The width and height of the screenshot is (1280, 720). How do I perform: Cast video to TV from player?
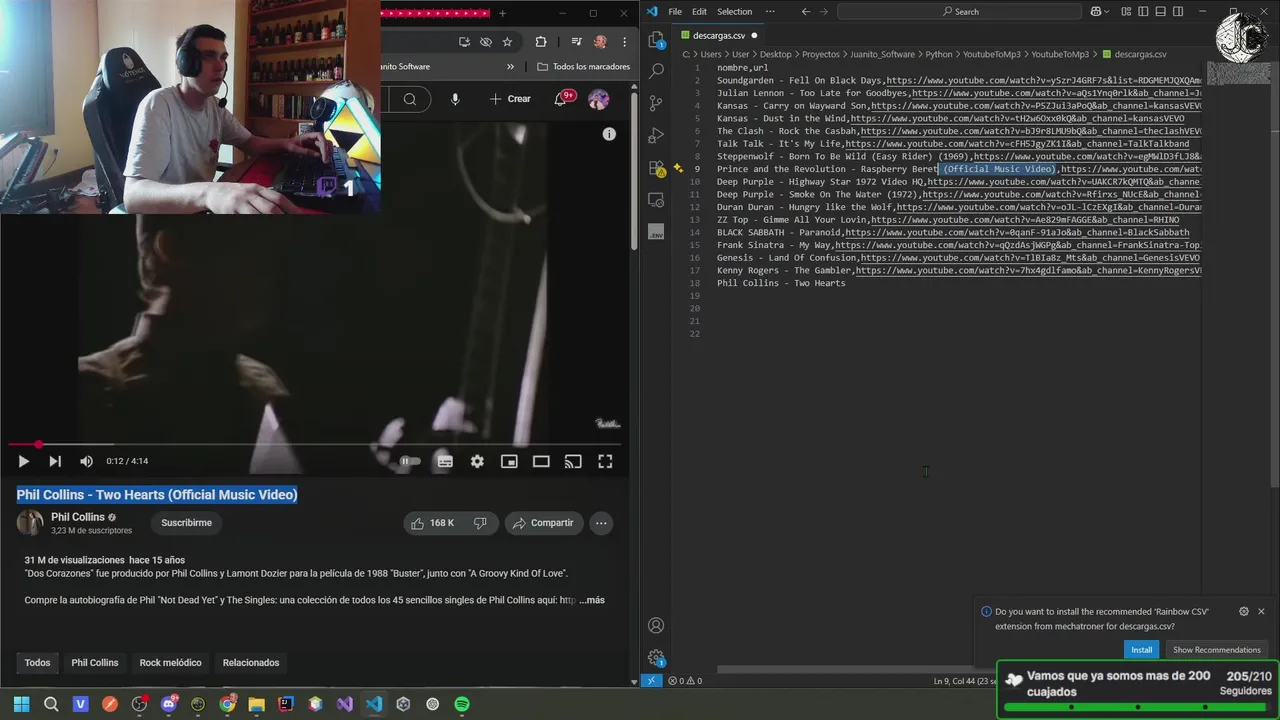(x=573, y=461)
